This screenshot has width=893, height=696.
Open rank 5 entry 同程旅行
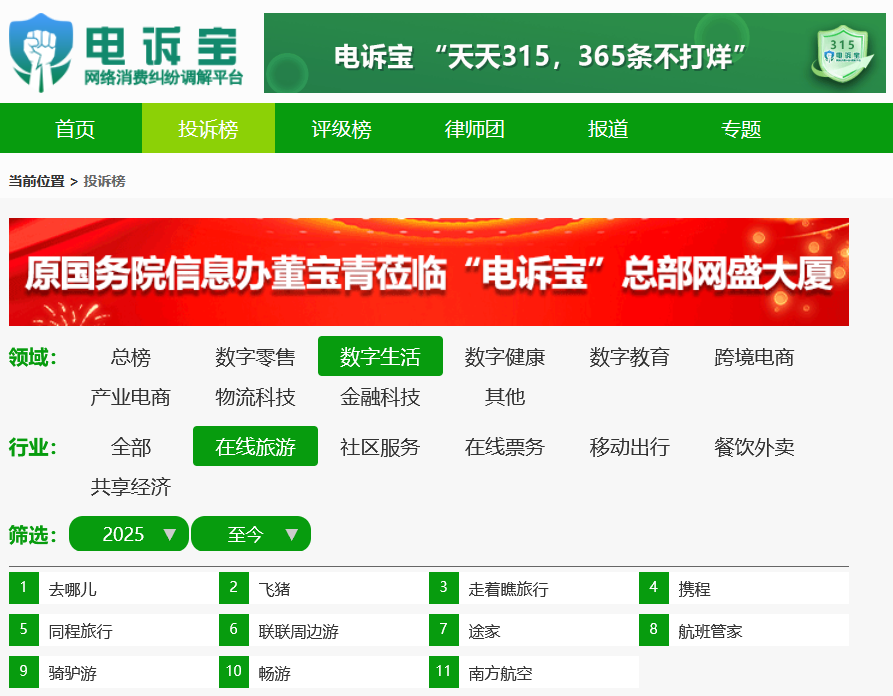coord(114,631)
